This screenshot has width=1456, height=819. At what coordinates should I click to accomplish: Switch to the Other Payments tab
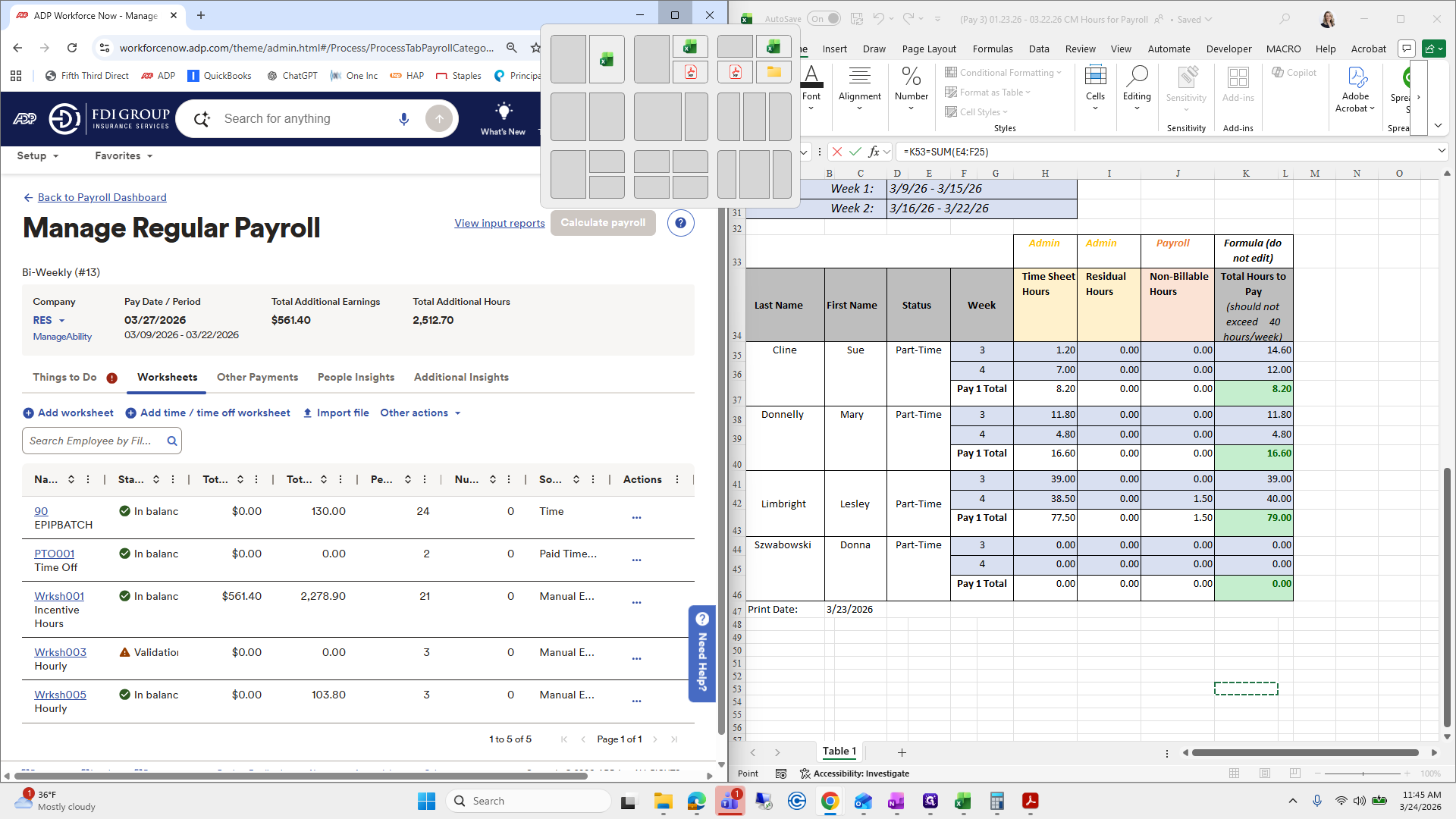(x=257, y=377)
